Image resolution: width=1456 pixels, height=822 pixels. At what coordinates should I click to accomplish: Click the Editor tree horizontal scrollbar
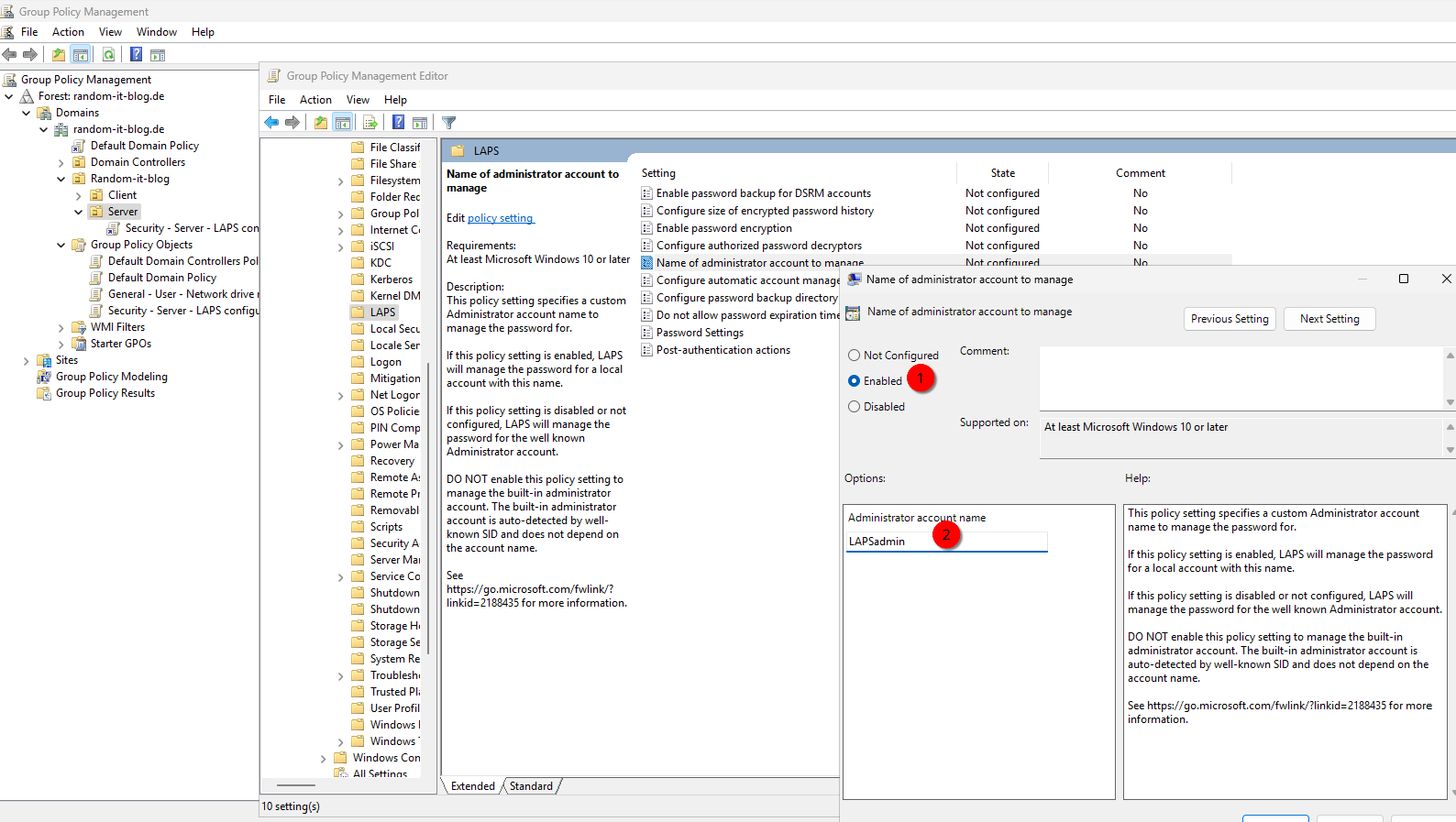click(295, 785)
